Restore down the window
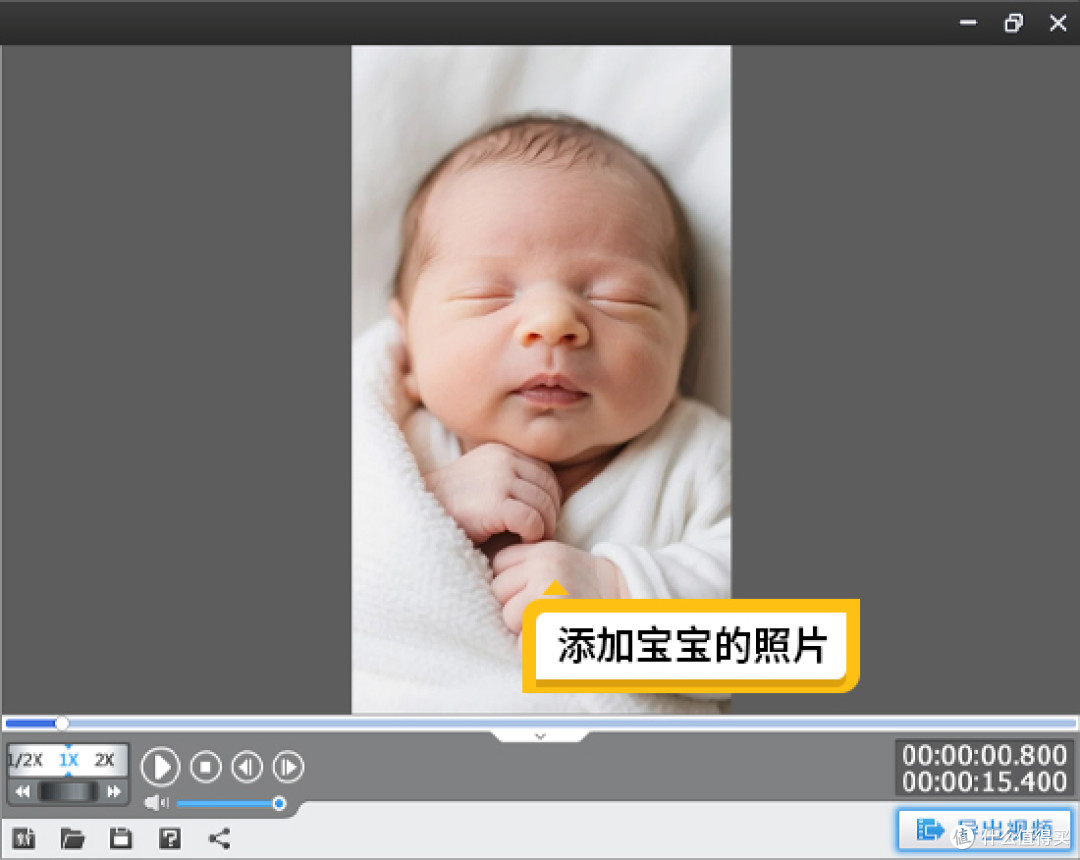This screenshot has width=1080, height=860. click(x=1013, y=23)
